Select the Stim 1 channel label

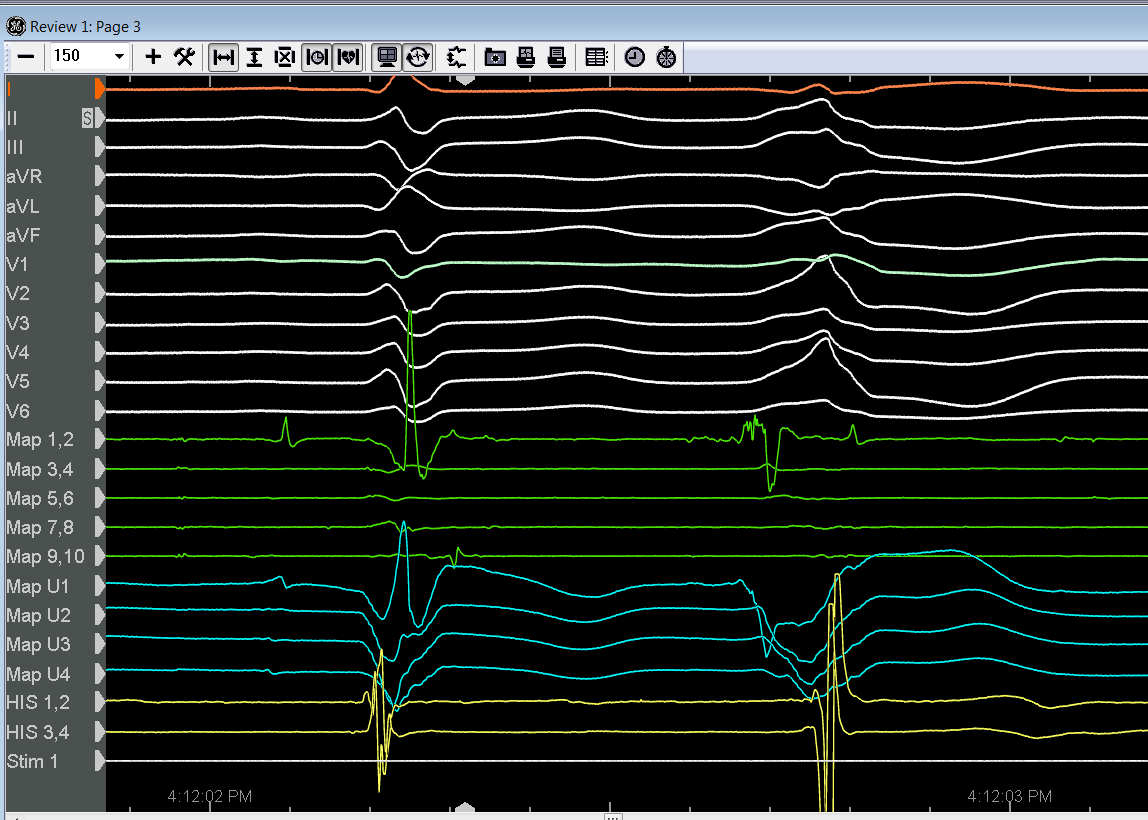[x=31, y=761]
